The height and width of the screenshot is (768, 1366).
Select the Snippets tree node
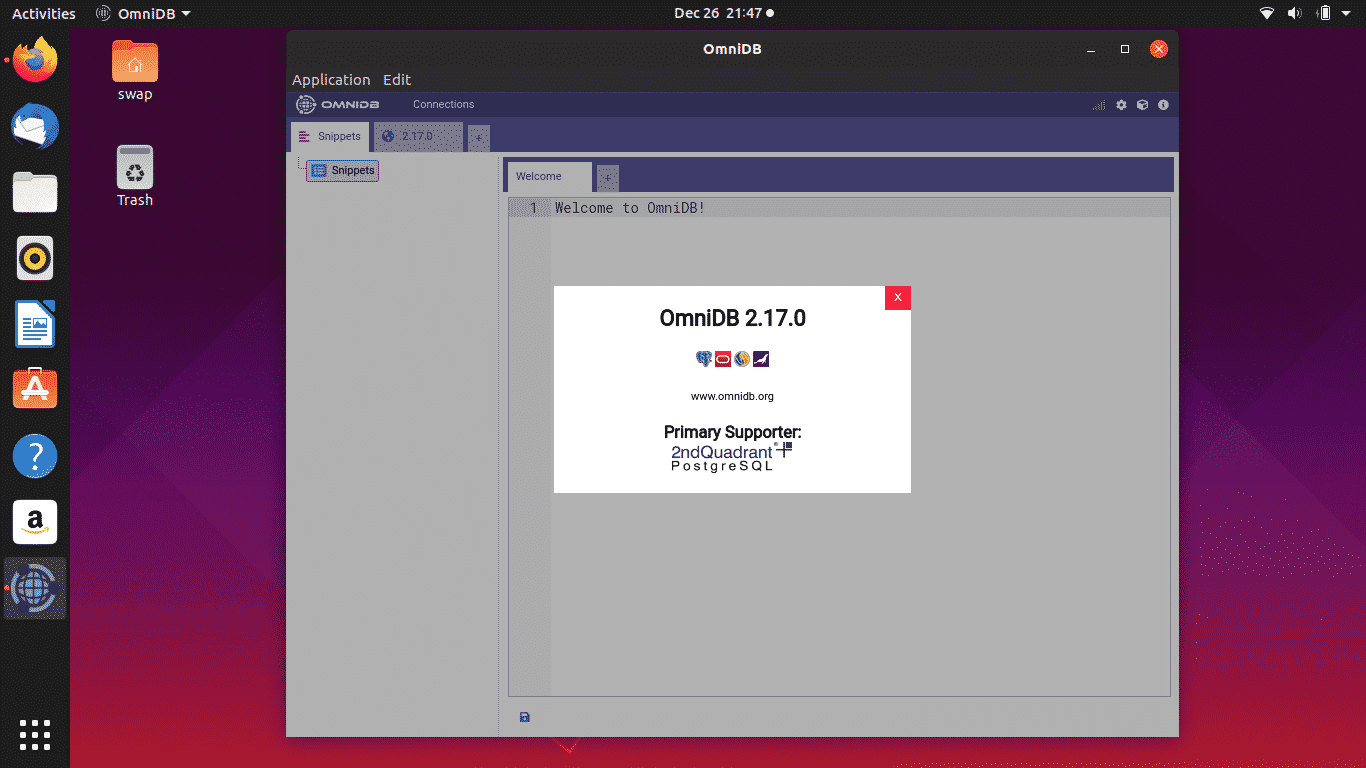(x=343, y=171)
